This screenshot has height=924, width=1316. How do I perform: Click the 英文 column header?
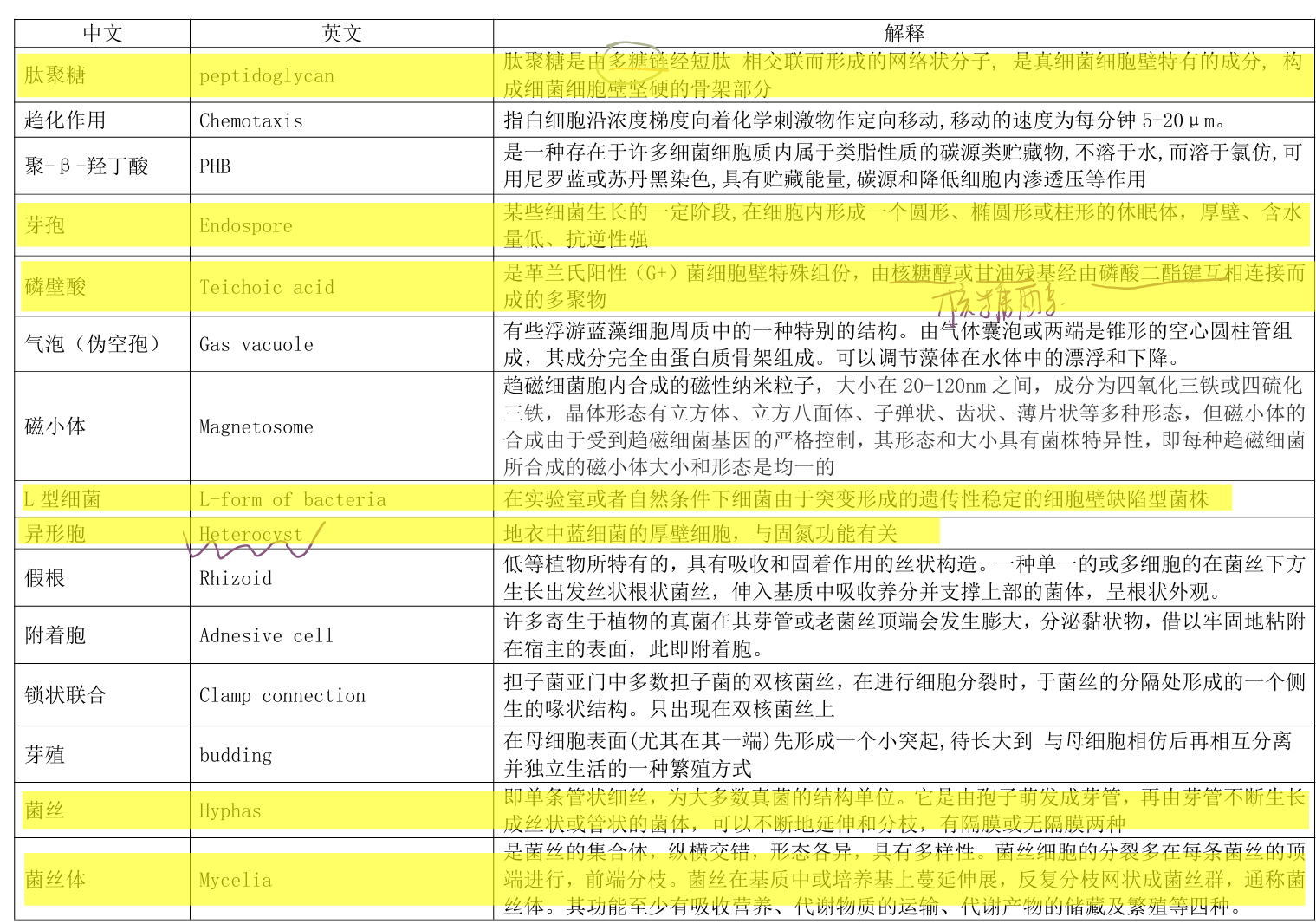point(341,34)
